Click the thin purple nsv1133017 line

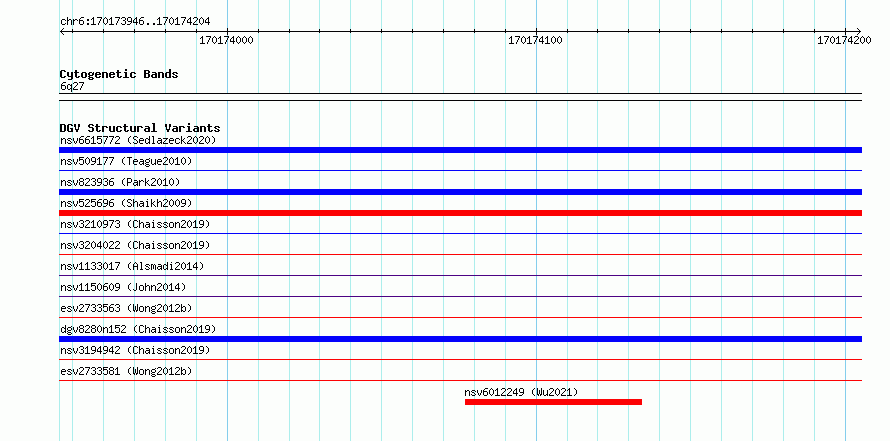[460, 275]
